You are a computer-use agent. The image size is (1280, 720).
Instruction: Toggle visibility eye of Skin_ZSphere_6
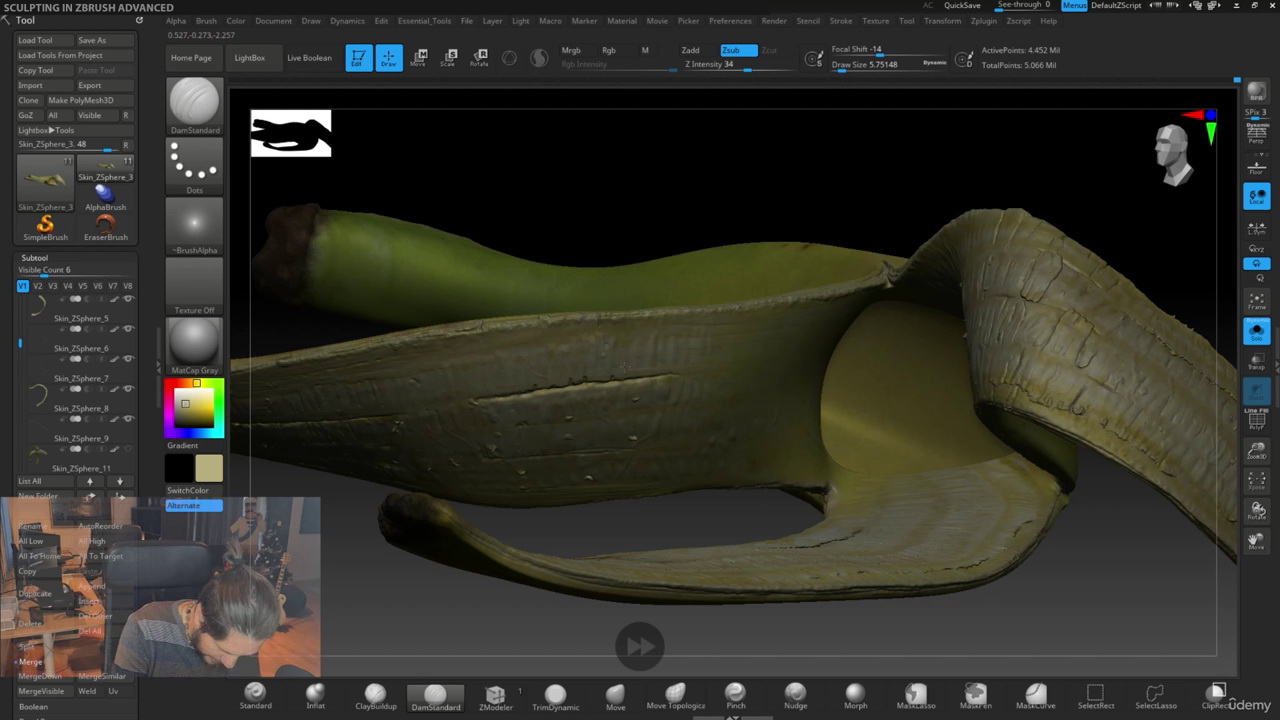click(x=128, y=329)
